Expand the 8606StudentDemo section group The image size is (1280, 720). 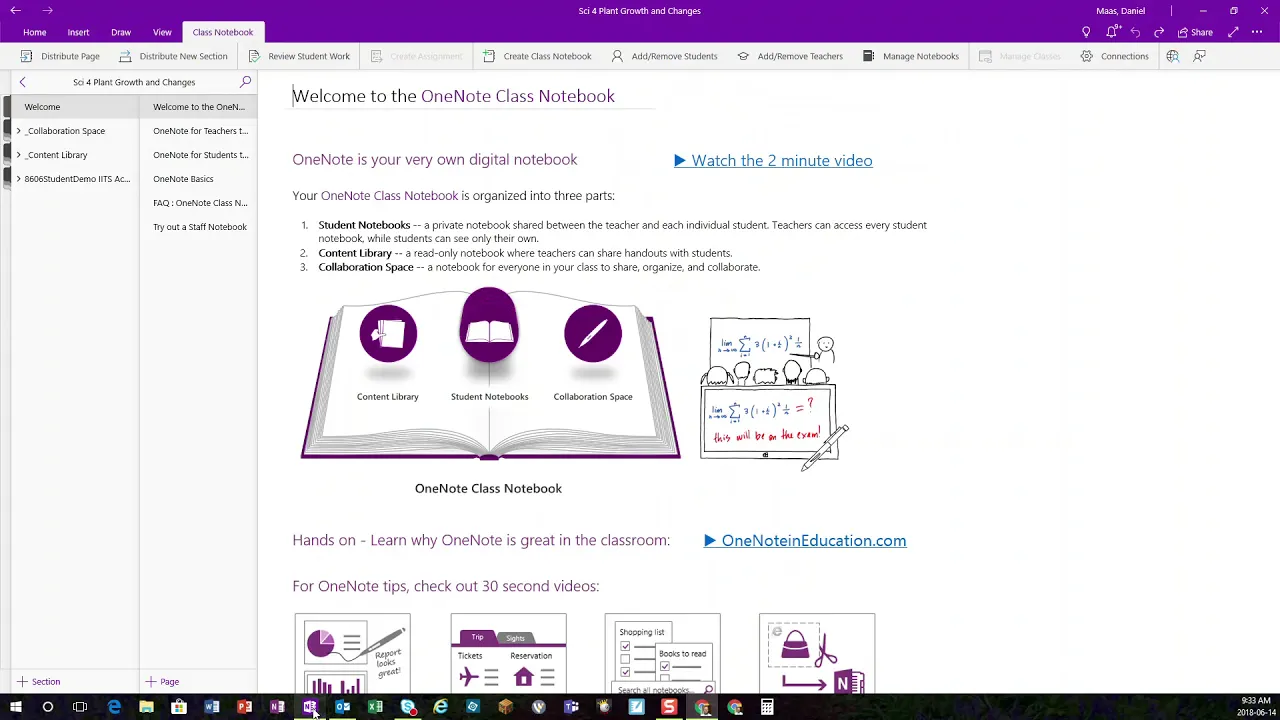pos(18,179)
